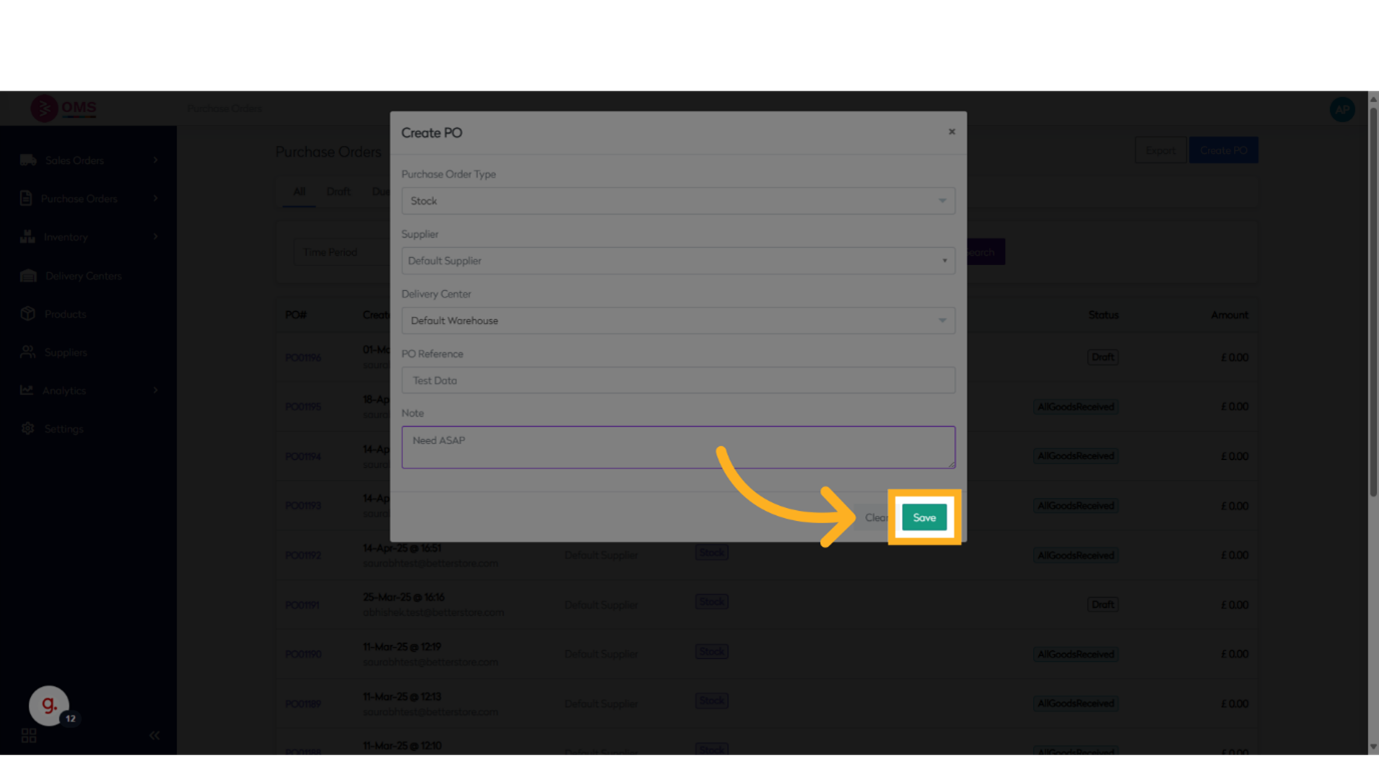This screenshot has width=1379, height=776.
Task: Open the Purchase Order Type dropdown
Action: (678, 201)
